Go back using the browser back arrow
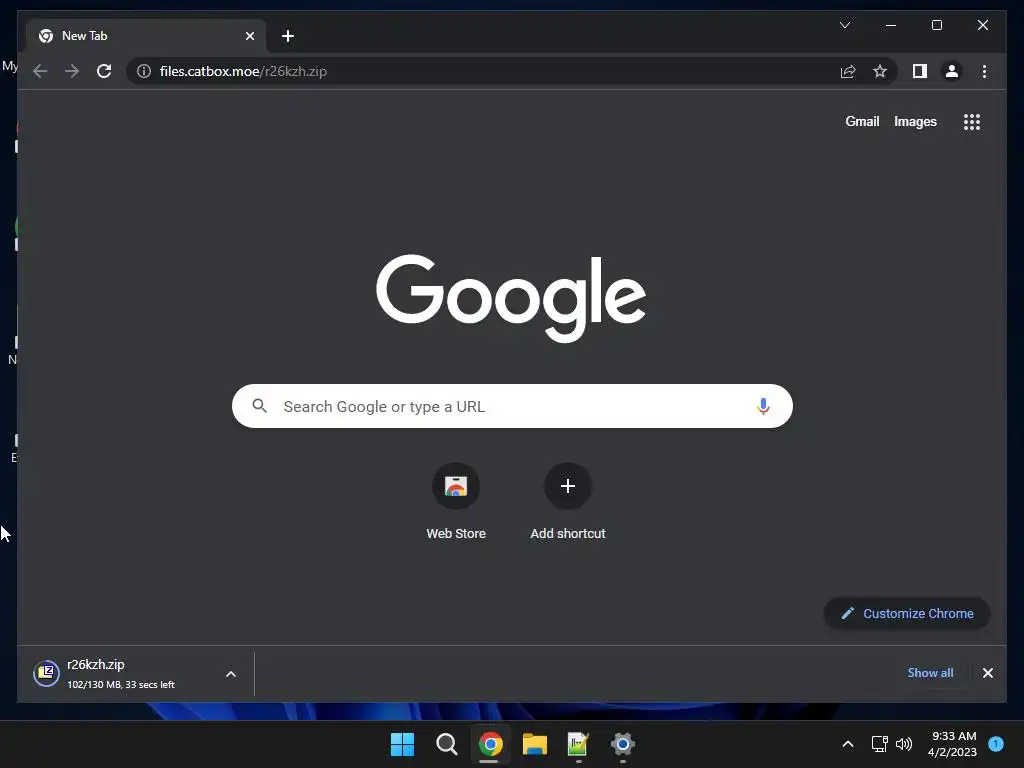The width and height of the screenshot is (1024, 768). pyautogui.click(x=40, y=71)
